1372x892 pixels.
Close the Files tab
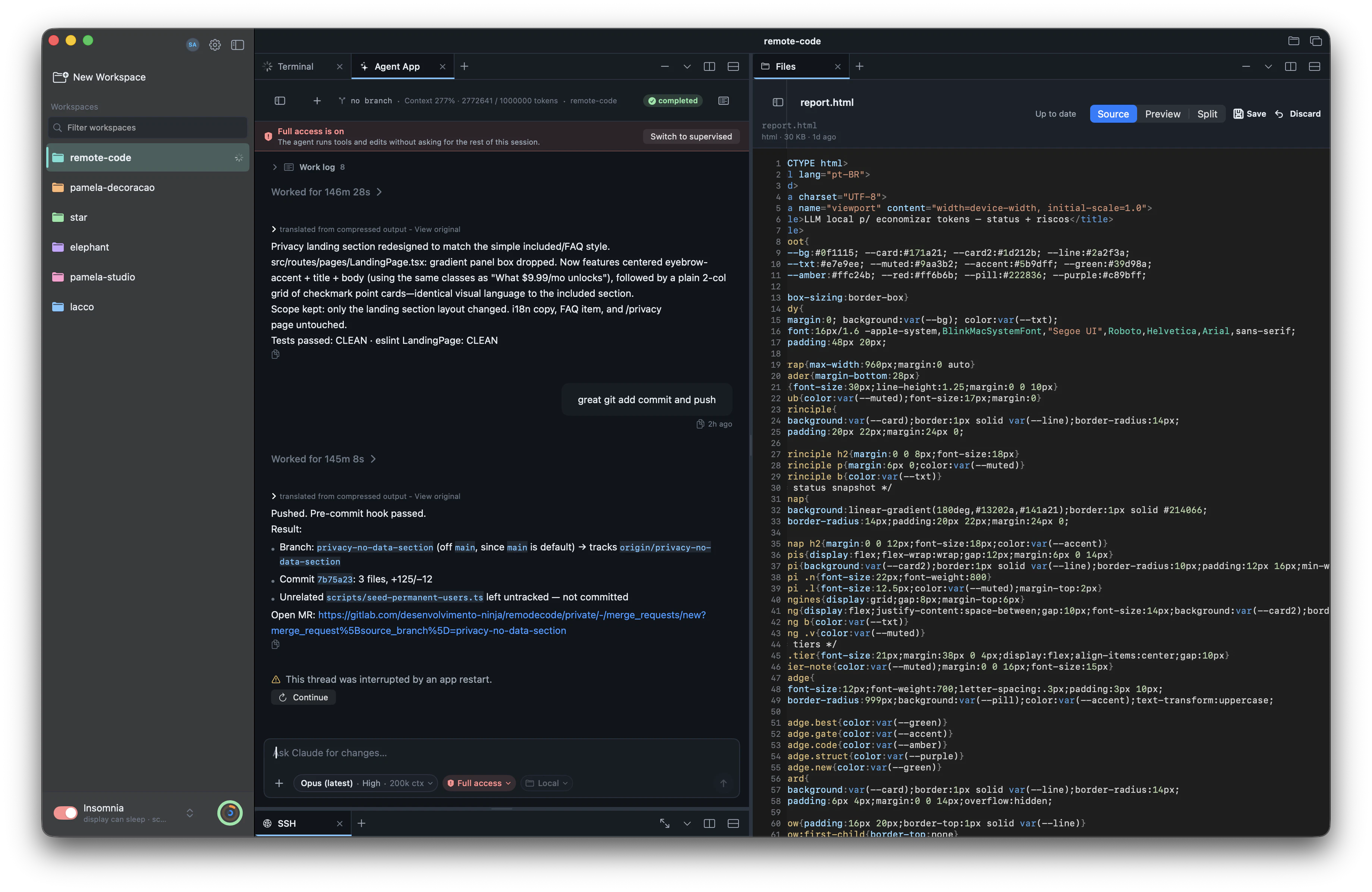(838, 66)
